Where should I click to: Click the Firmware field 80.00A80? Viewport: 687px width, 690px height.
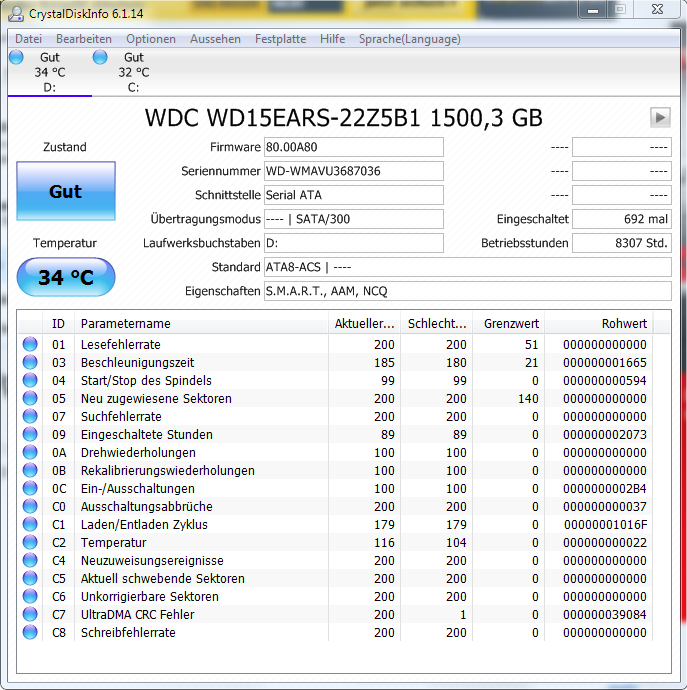coord(353,147)
